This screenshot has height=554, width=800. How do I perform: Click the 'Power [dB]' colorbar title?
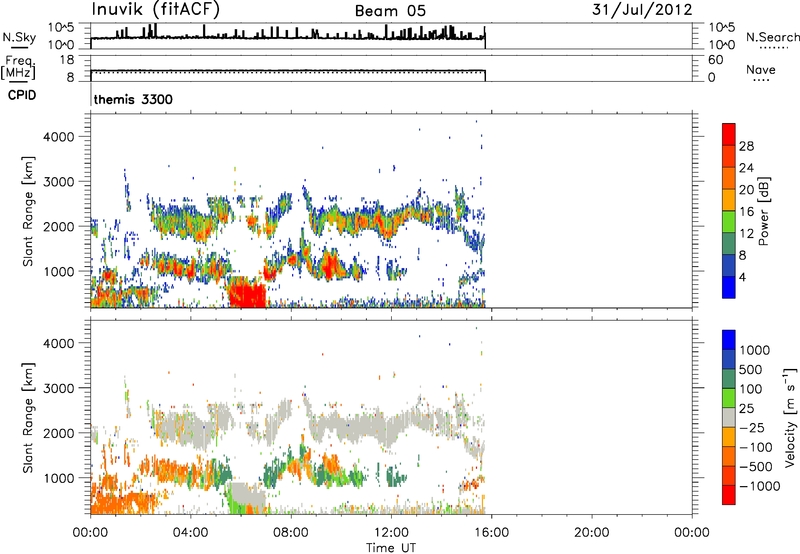(x=763, y=211)
